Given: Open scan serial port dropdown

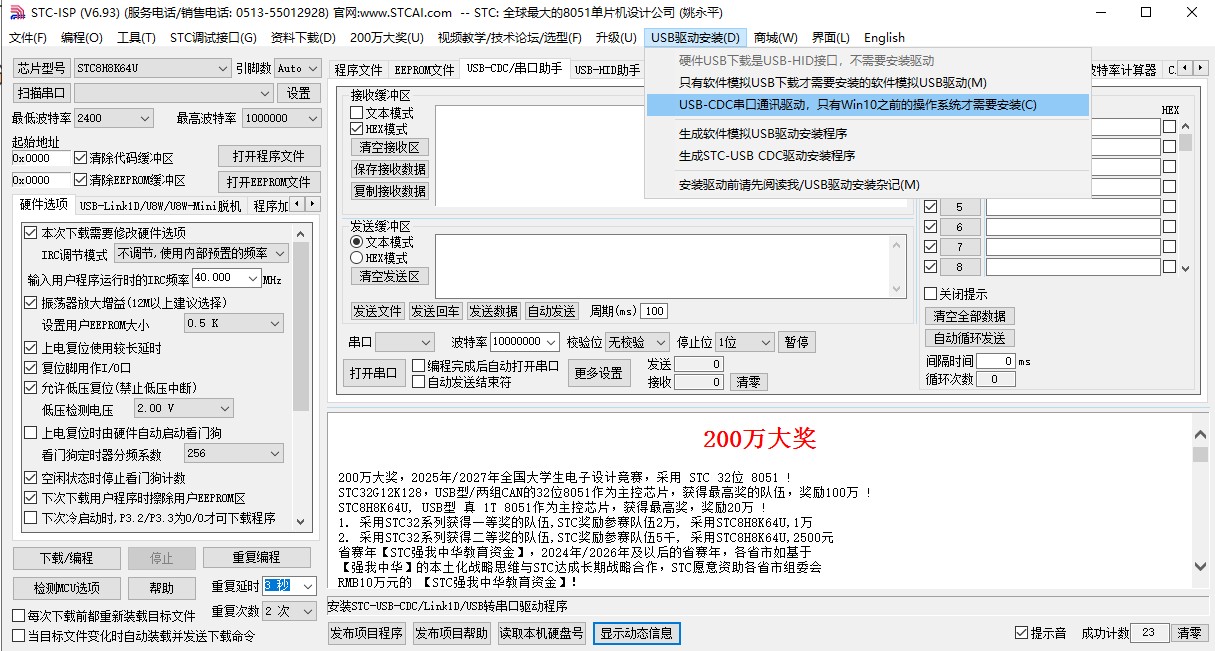Looking at the screenshot, I should [x=173, y=93].
